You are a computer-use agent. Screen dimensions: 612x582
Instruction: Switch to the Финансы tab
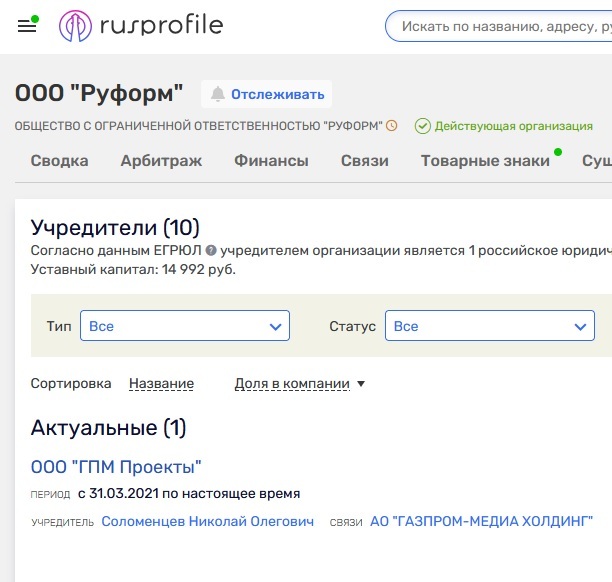point(271,161)
